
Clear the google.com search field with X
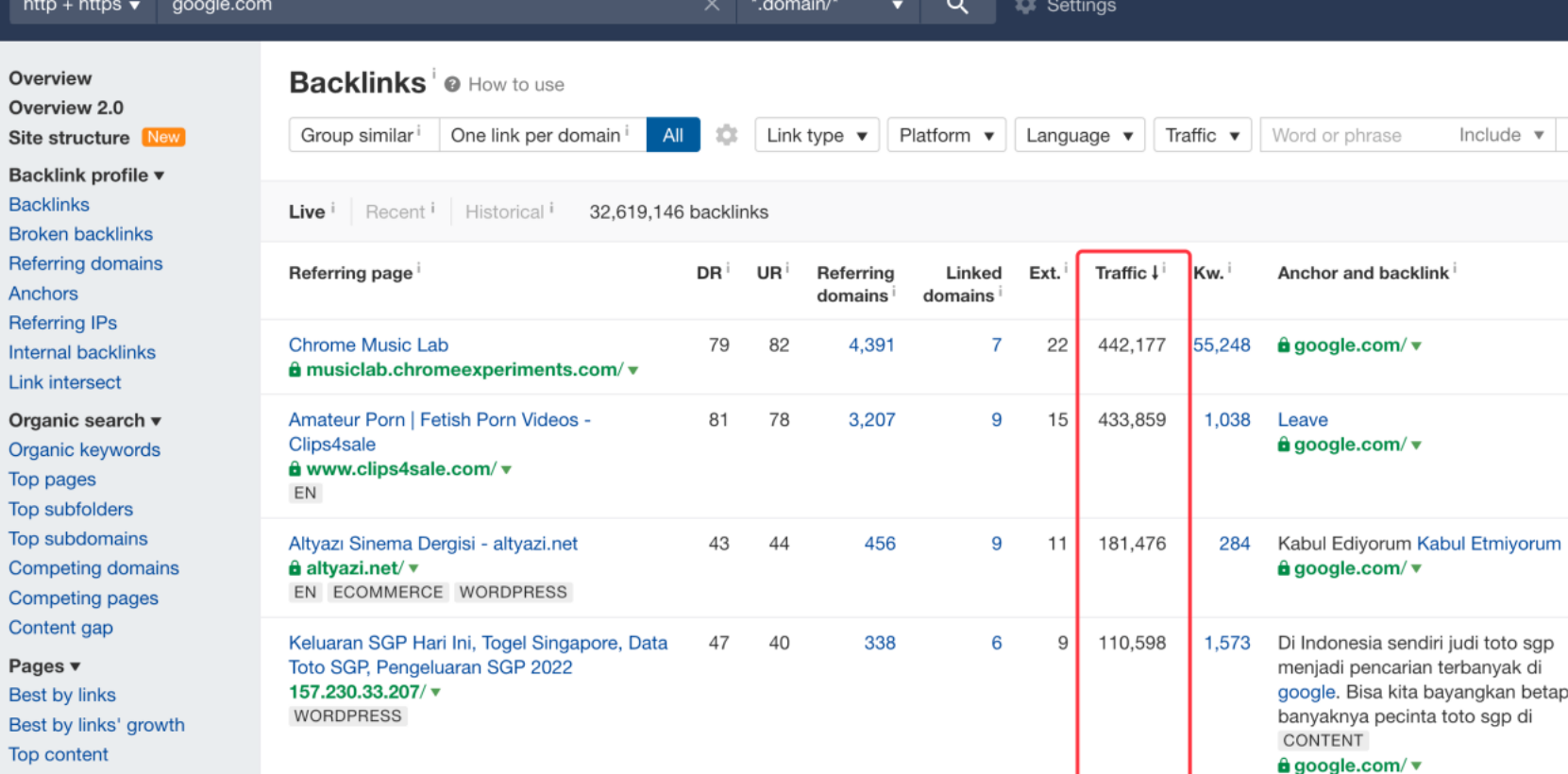pos(712,7)
